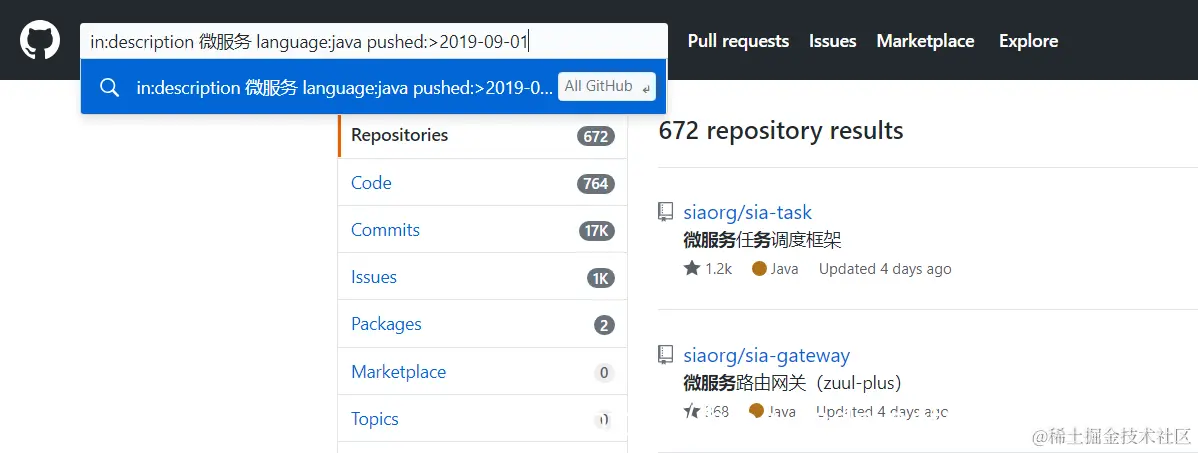Select the Packages results filter
Viewport: 1198px width, 453px height.
pos(482,325)
